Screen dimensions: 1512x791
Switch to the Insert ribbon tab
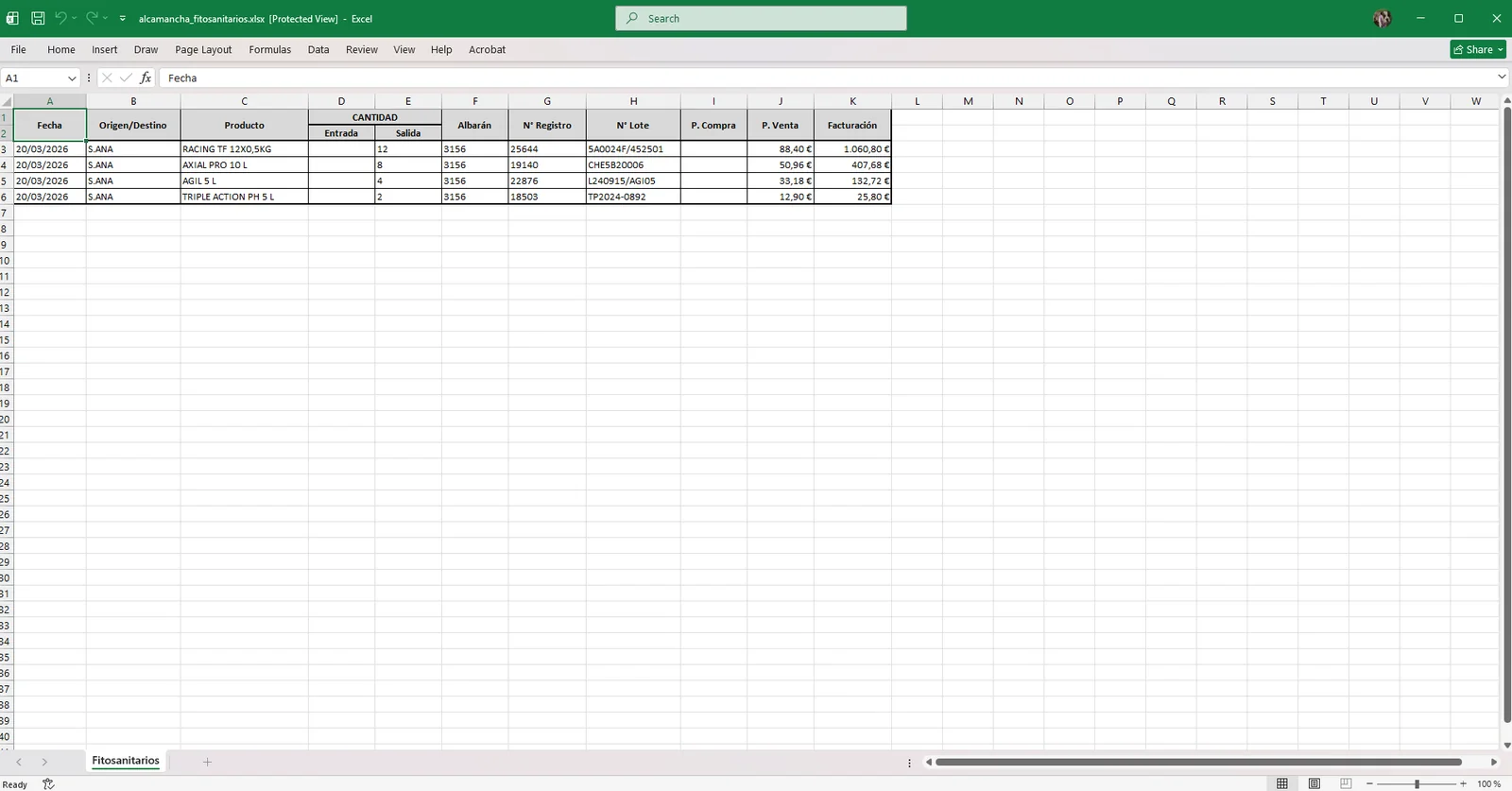tap(104, 49)
